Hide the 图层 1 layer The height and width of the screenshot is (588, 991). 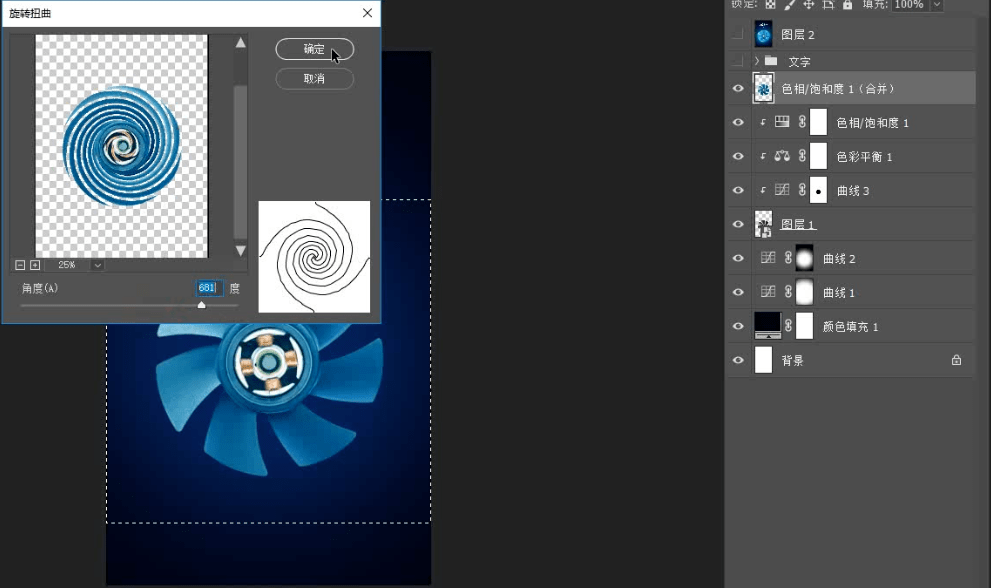click(738, 225)
